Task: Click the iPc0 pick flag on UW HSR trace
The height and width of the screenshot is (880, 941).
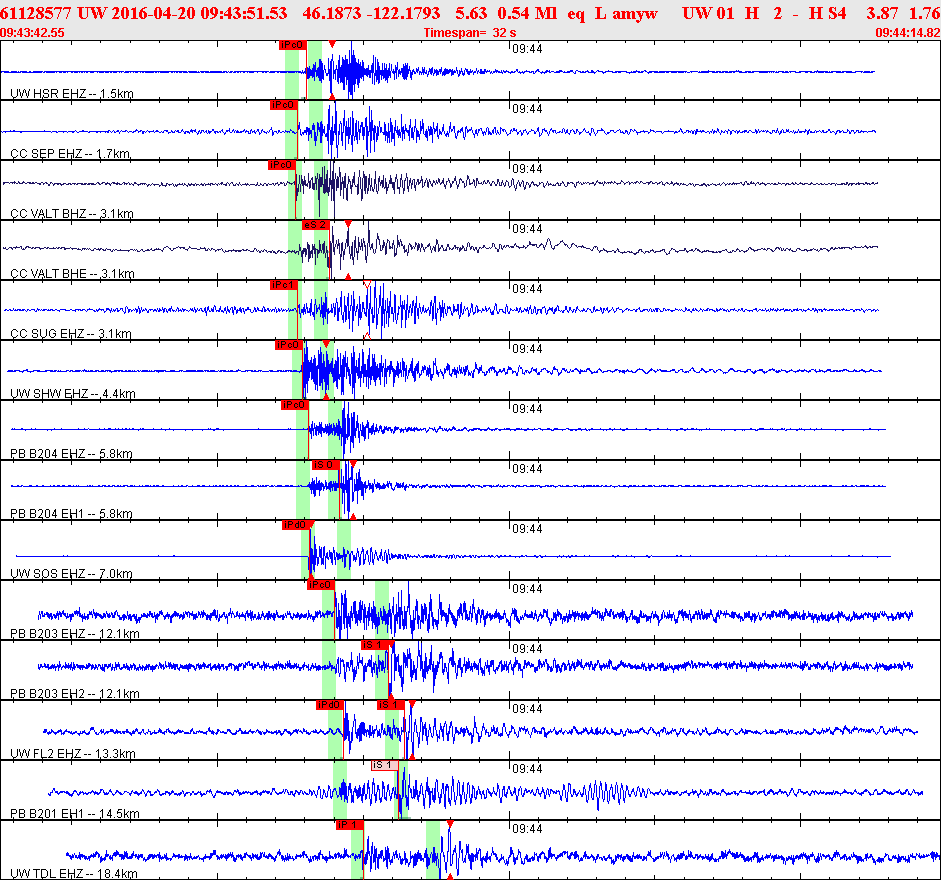Action: click(x=291, y=45)
